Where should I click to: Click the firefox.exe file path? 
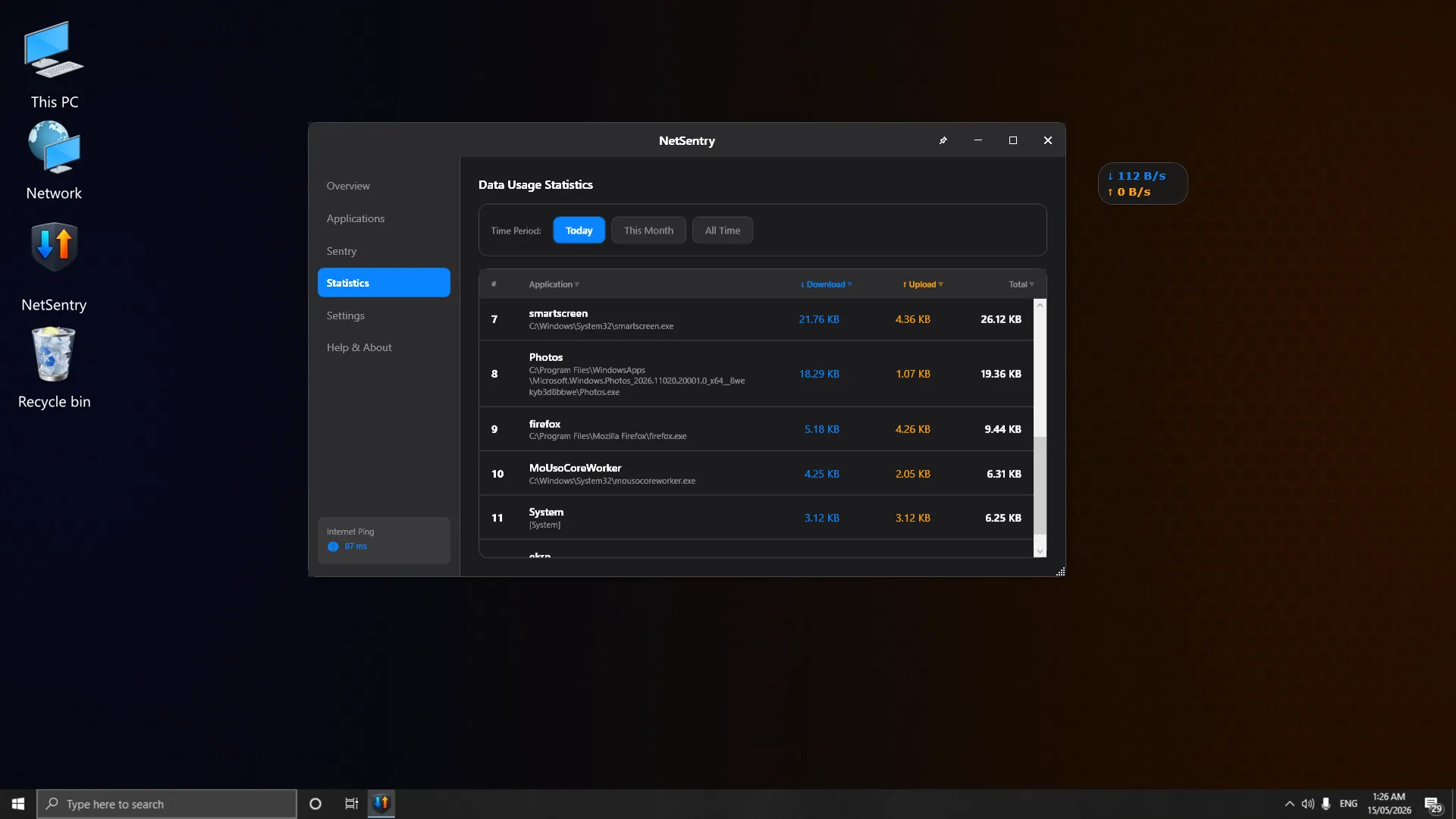click(607, 437)
